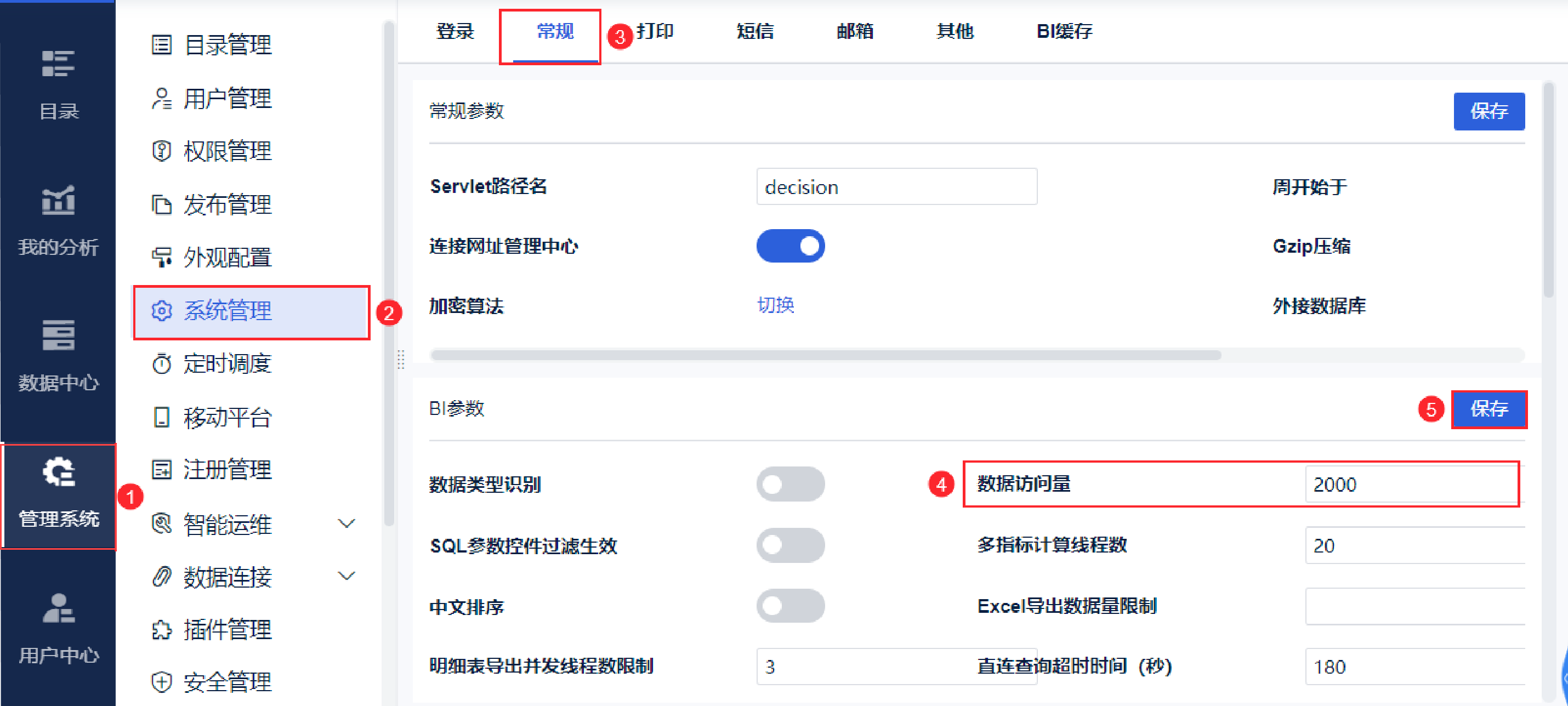Switch to the 打印 tab

coord(655,31)
